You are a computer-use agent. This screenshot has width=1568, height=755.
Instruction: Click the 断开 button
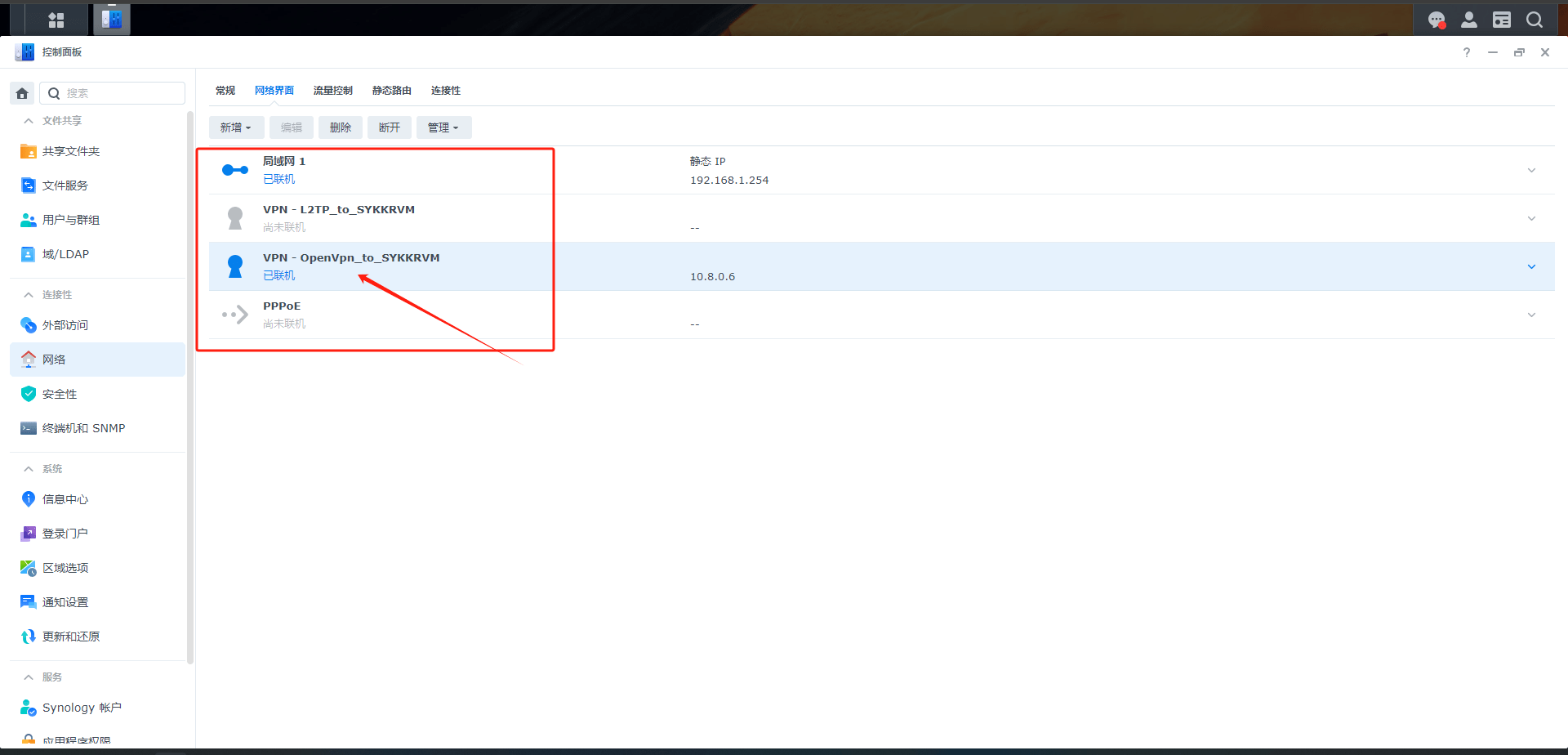click(x=390, y=127)
